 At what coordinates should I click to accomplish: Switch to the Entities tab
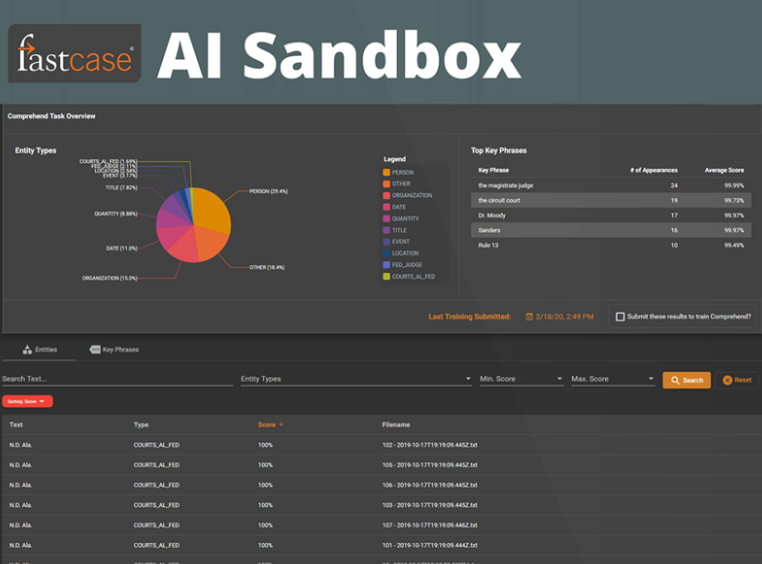tap(40, 350)
